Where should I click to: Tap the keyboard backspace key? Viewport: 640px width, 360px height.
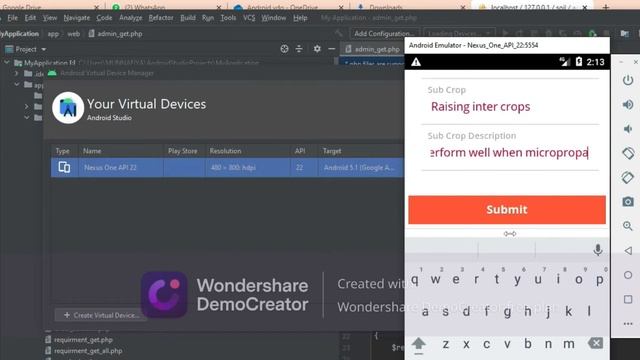595,343
